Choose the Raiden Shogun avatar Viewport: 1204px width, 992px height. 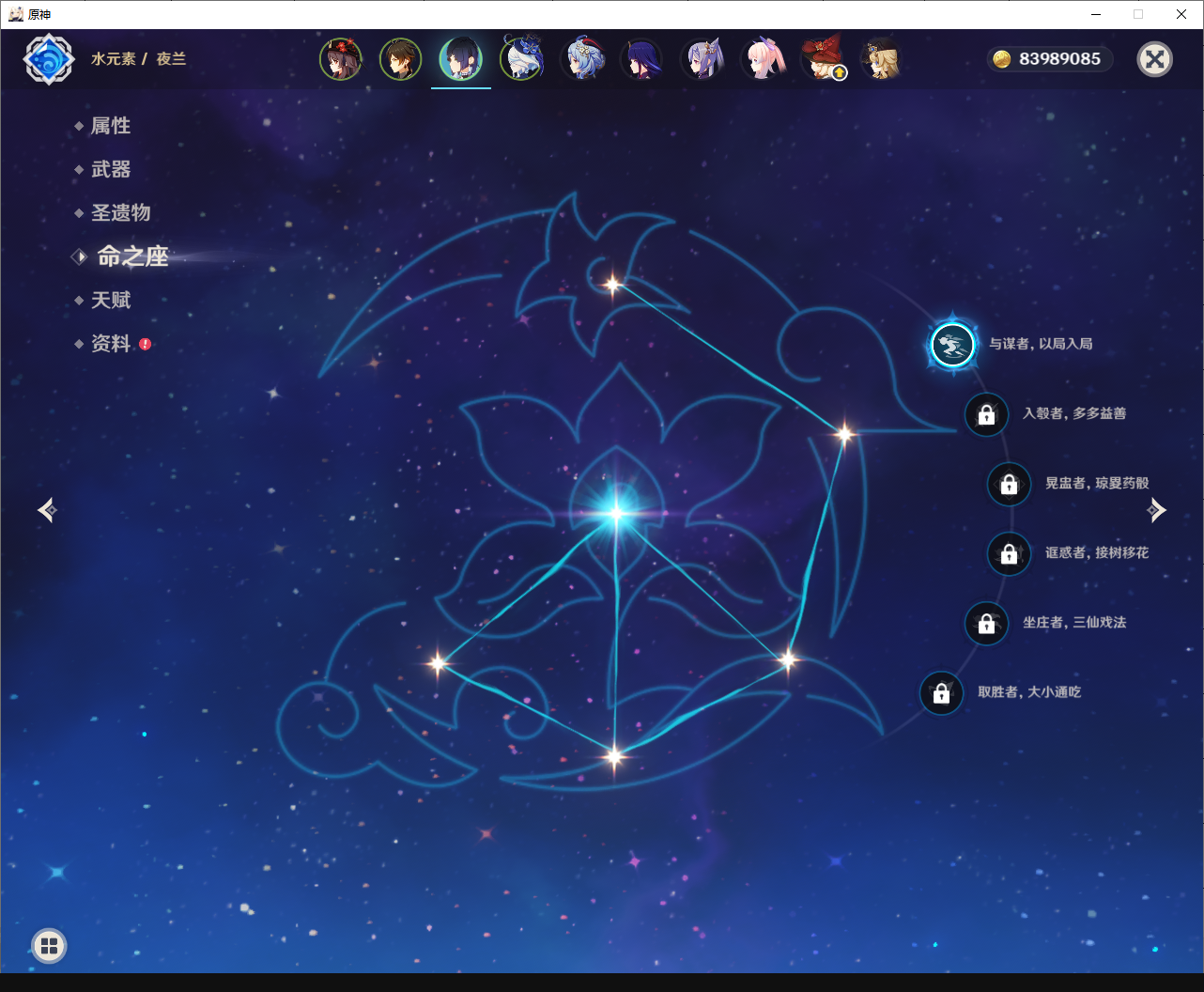[x=641, y=59]
